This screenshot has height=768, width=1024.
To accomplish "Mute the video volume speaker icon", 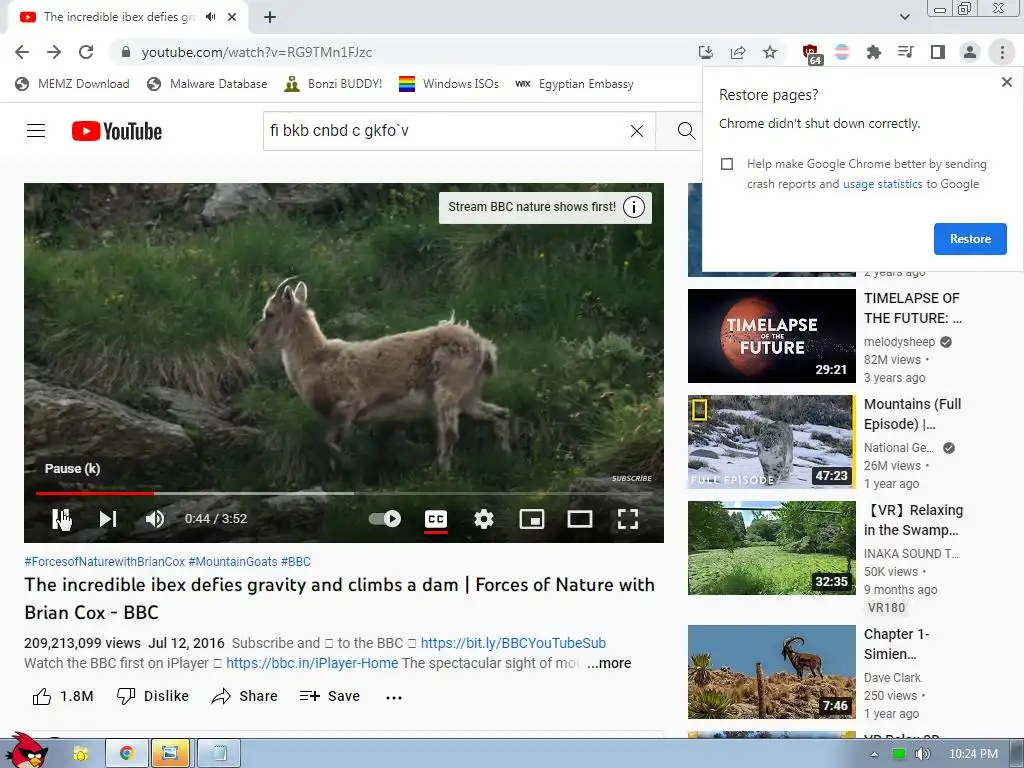I will click(x=155, y=519).
